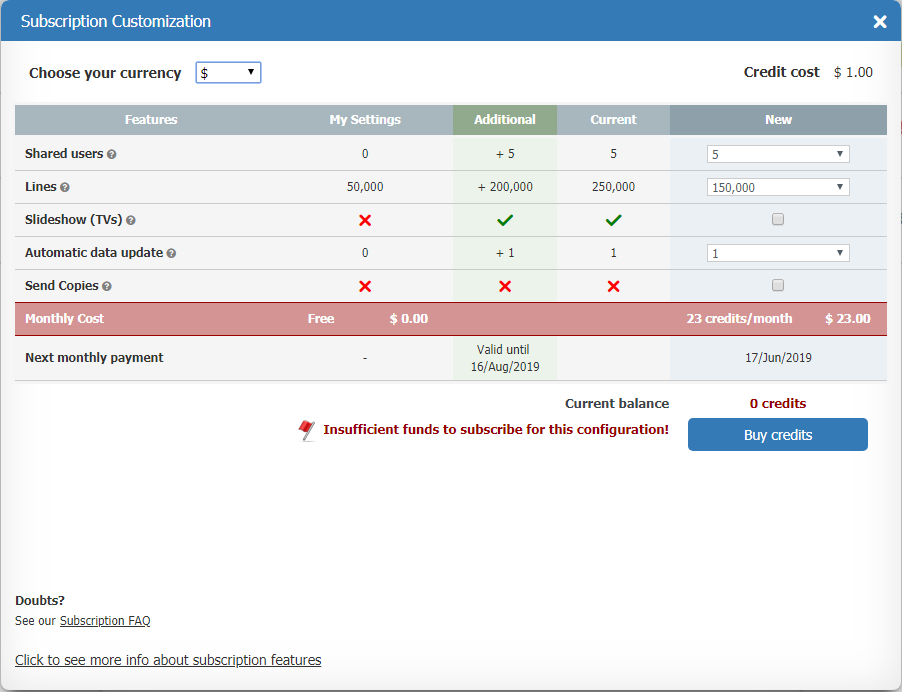Click green checkmark in Additional Slideshow cell
Viewport: 902px width, 692px height.
(x=505, y=220)
